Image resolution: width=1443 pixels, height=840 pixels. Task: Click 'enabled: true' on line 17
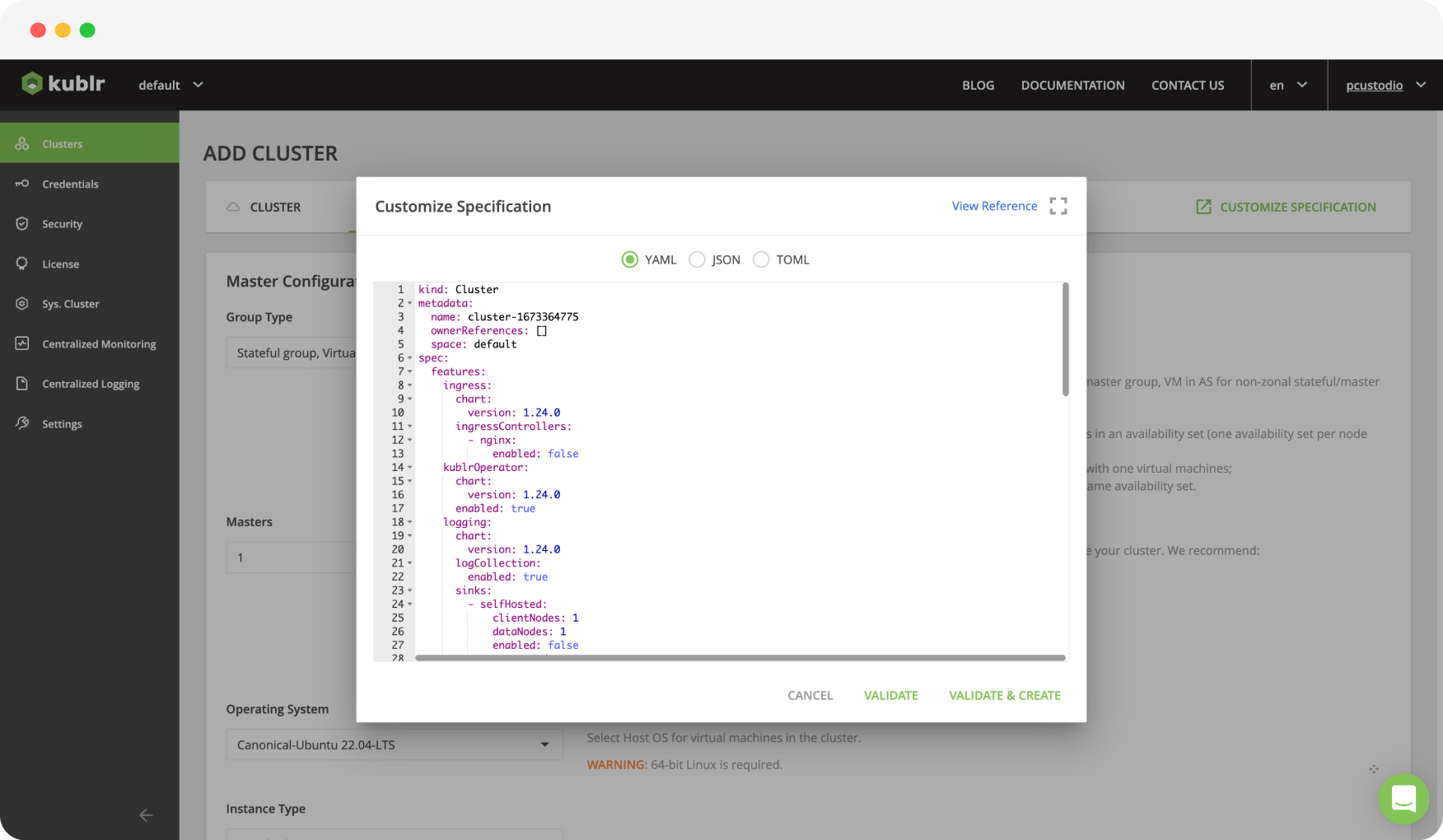tap(495, 509)
